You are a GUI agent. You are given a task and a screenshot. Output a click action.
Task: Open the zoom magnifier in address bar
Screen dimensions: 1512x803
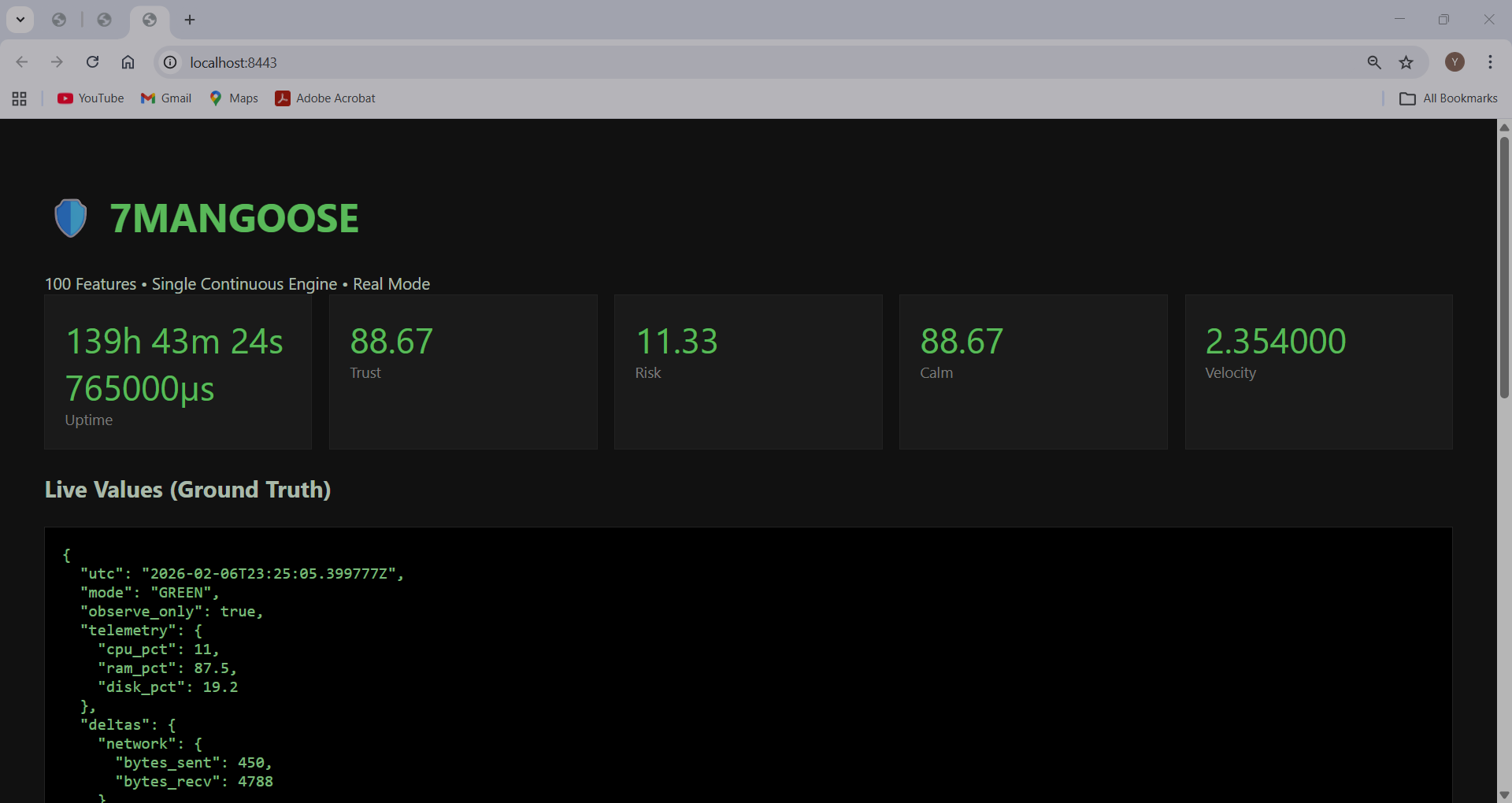1374,62
